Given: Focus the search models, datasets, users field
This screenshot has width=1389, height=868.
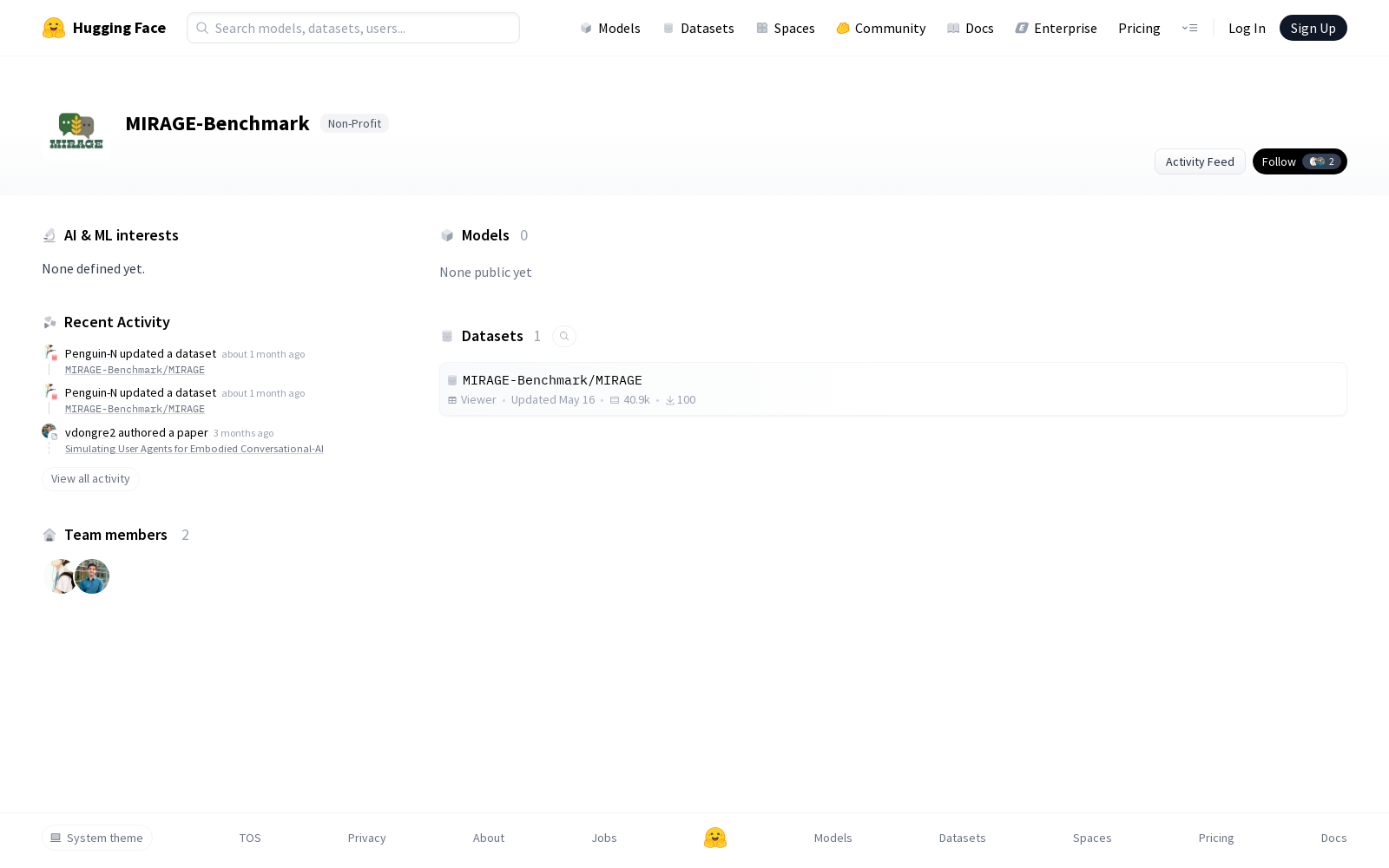Looking at the screenshot, I should coord(353,28).
